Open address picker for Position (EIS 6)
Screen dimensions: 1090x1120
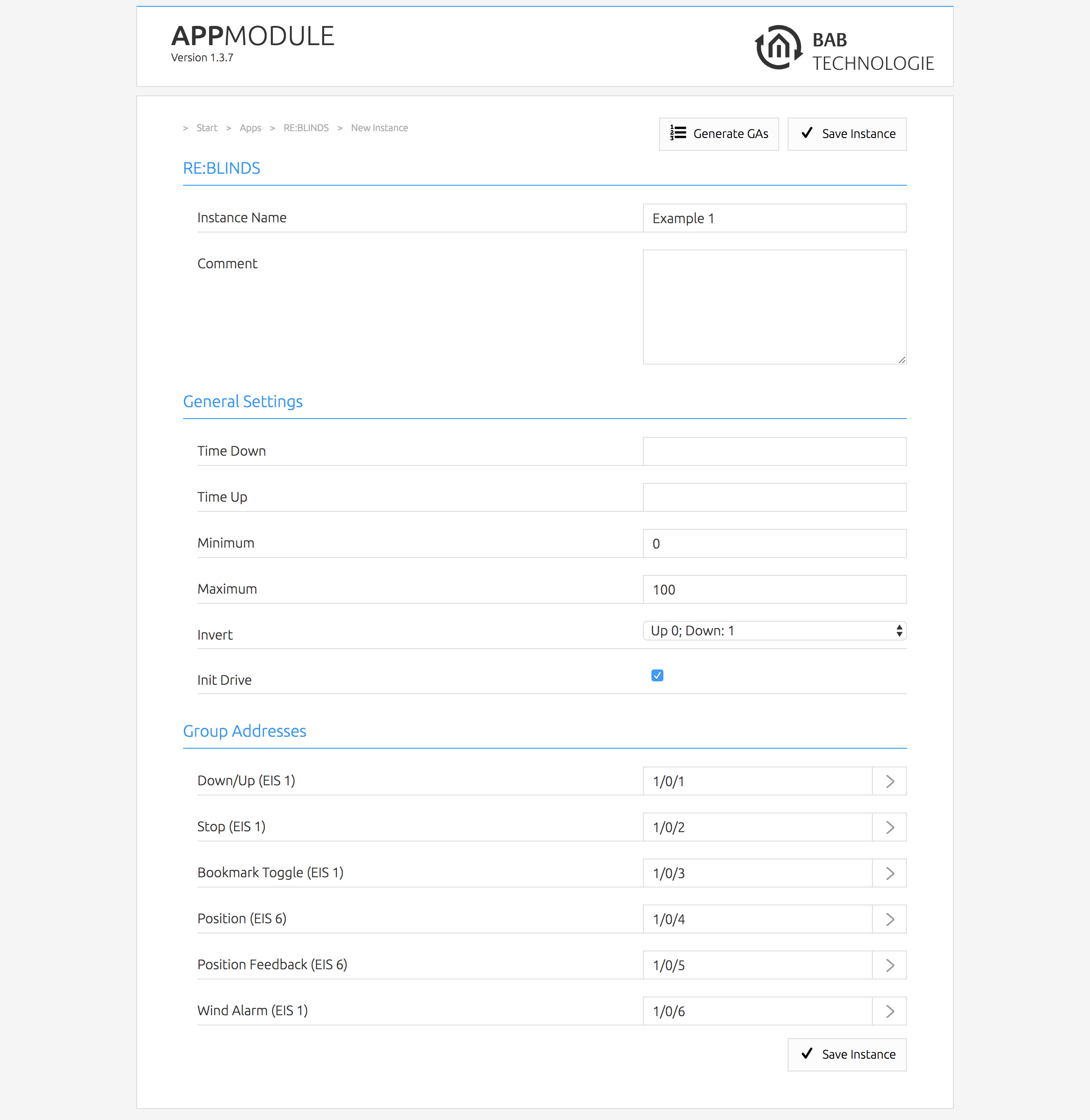tap(889, 919)
